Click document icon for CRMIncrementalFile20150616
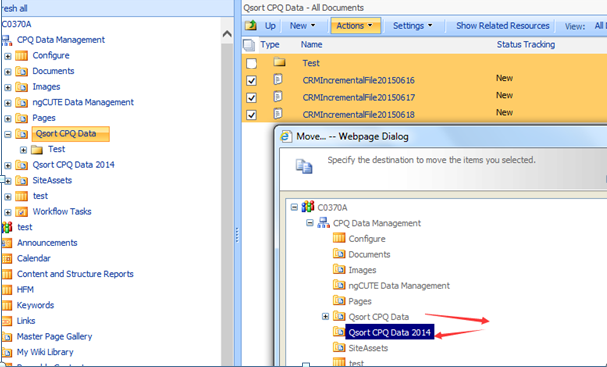 [x=278, y=79]
